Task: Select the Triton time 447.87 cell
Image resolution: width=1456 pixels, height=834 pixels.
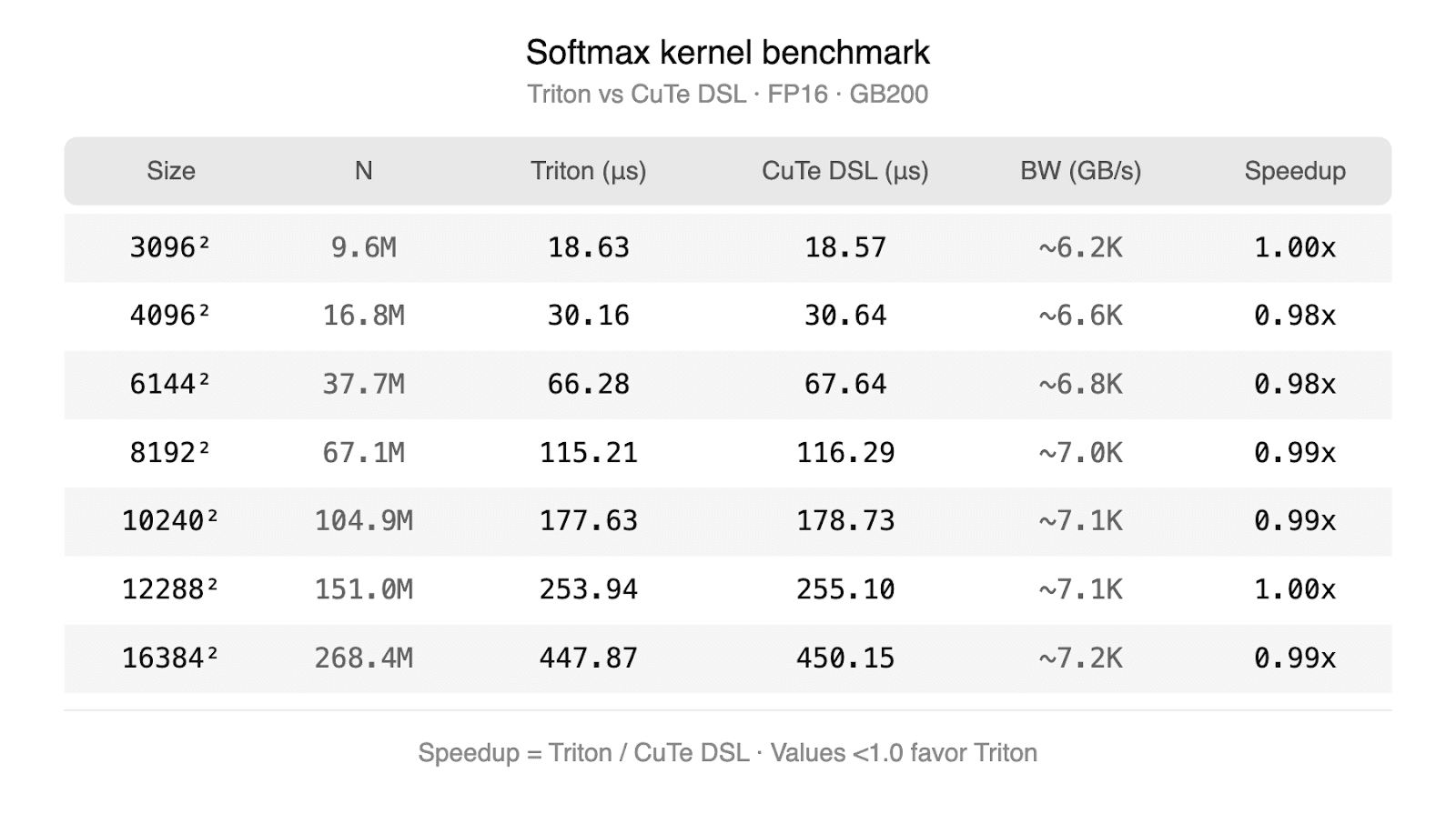Action: (x=588, y=658)
